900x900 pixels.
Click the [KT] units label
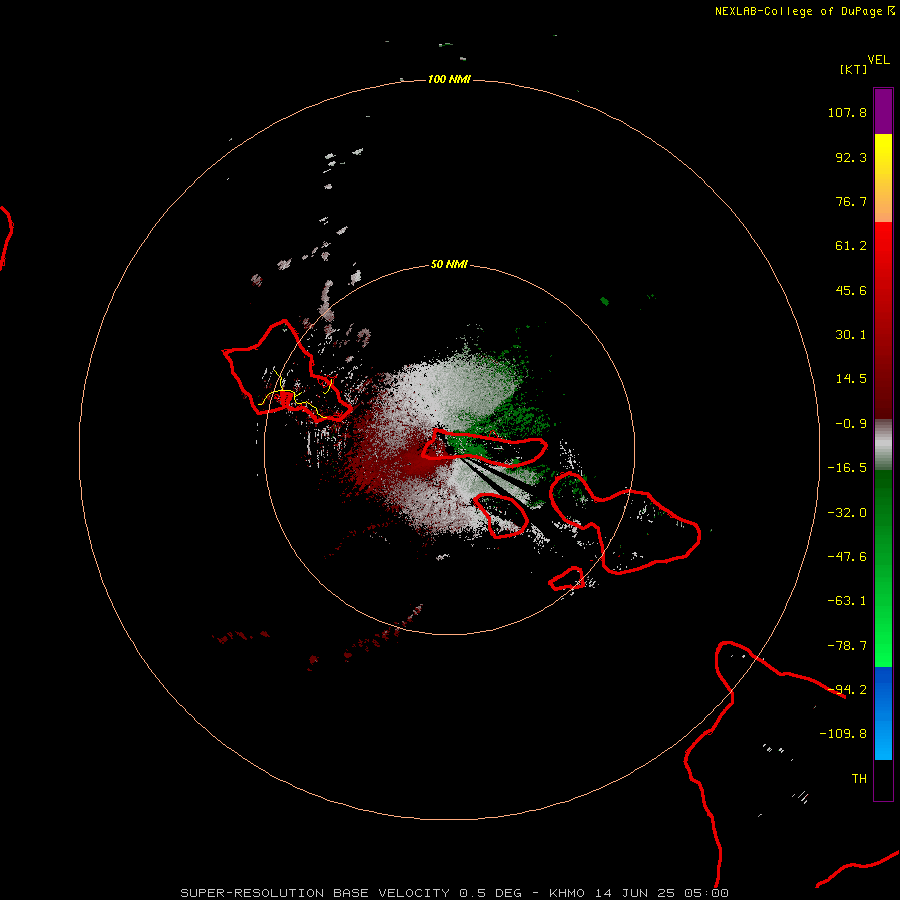(x=853, y=69)
